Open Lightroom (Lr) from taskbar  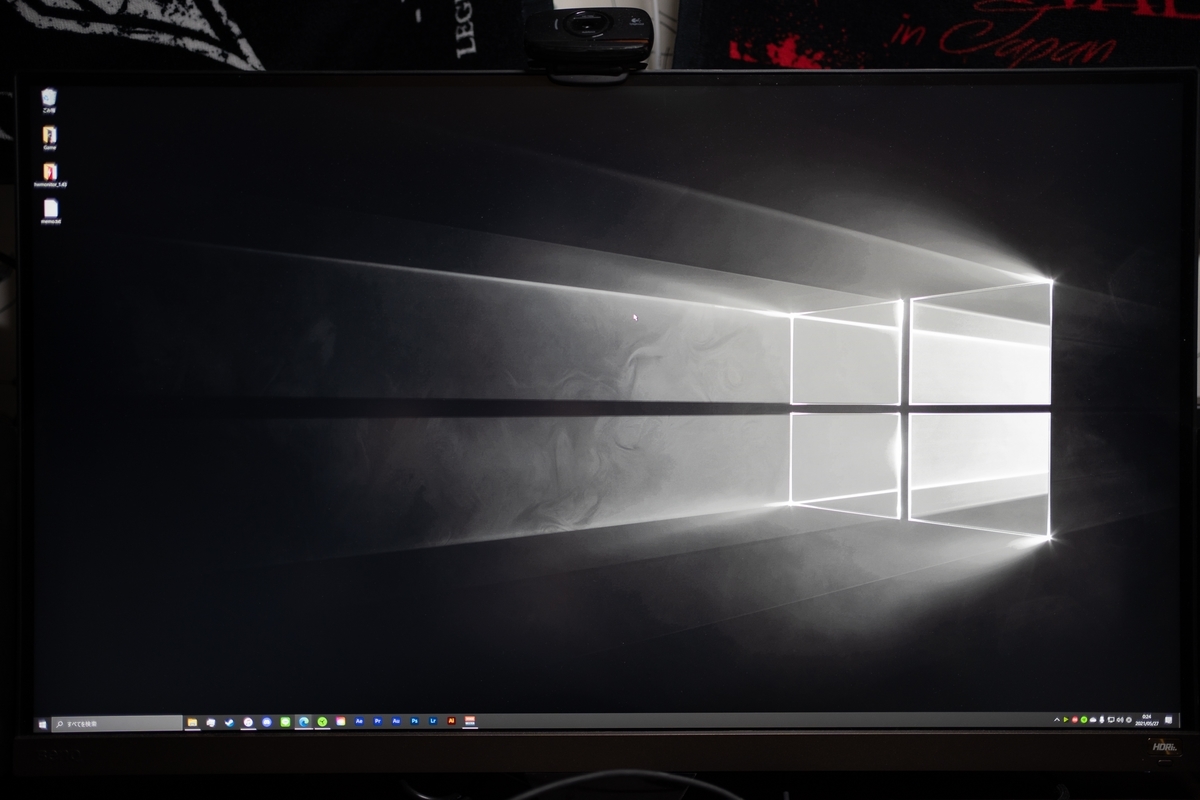tap(433, 721)
